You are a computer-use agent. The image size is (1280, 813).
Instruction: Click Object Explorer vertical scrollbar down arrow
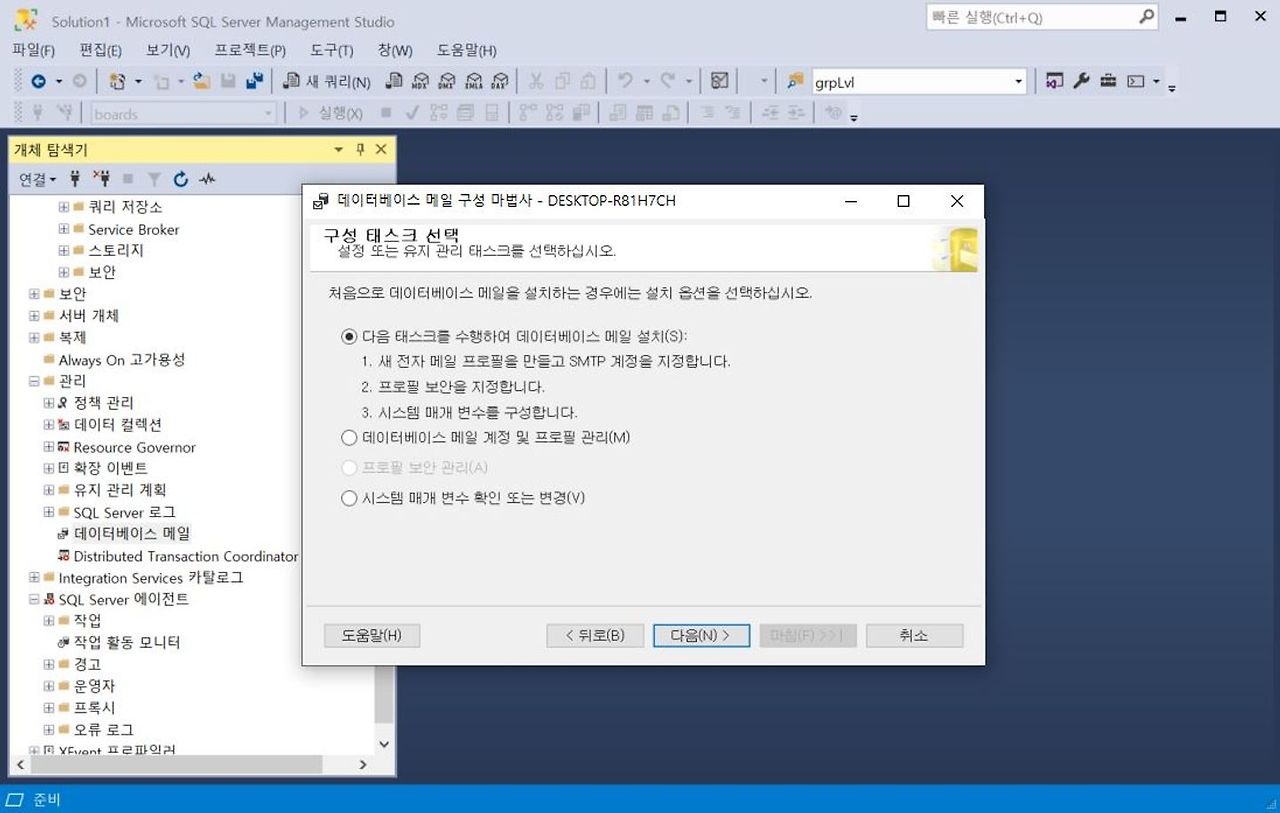[385, 744]
